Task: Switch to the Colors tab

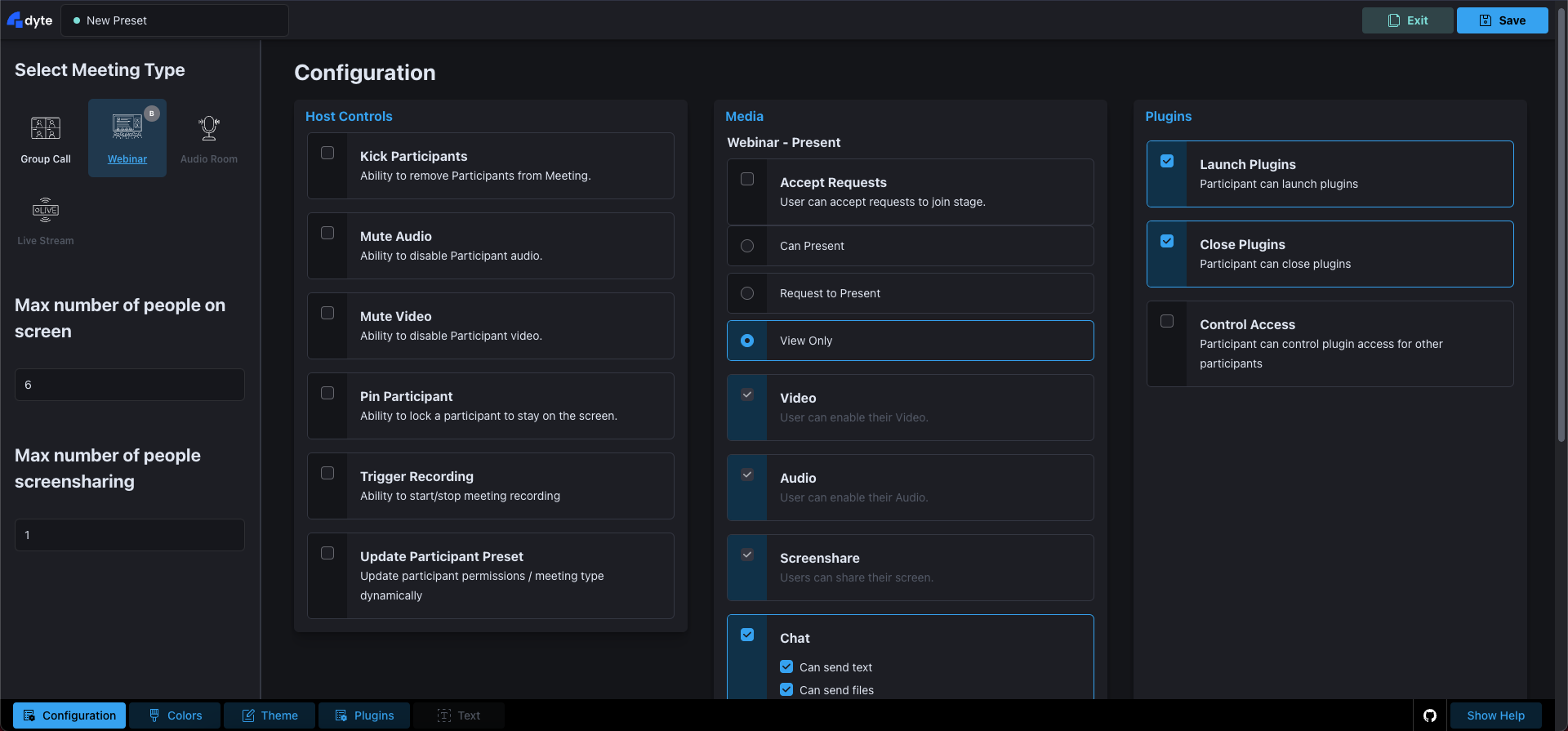Action: click(175, 715)
